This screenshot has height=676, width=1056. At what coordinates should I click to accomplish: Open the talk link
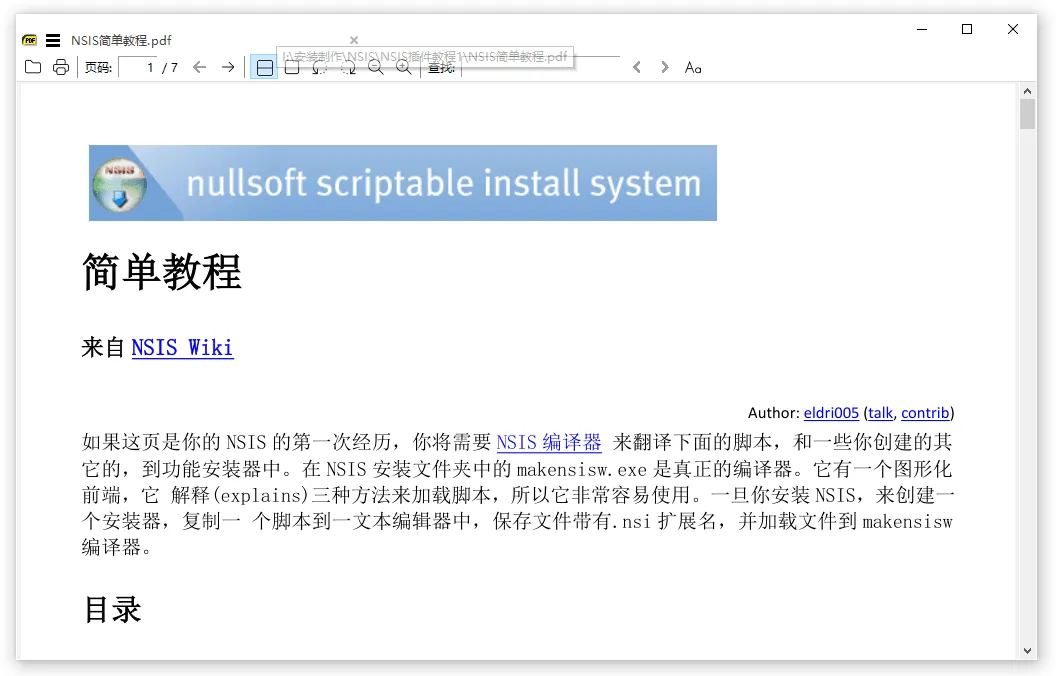pyautogui.click(x=880, y=413)
